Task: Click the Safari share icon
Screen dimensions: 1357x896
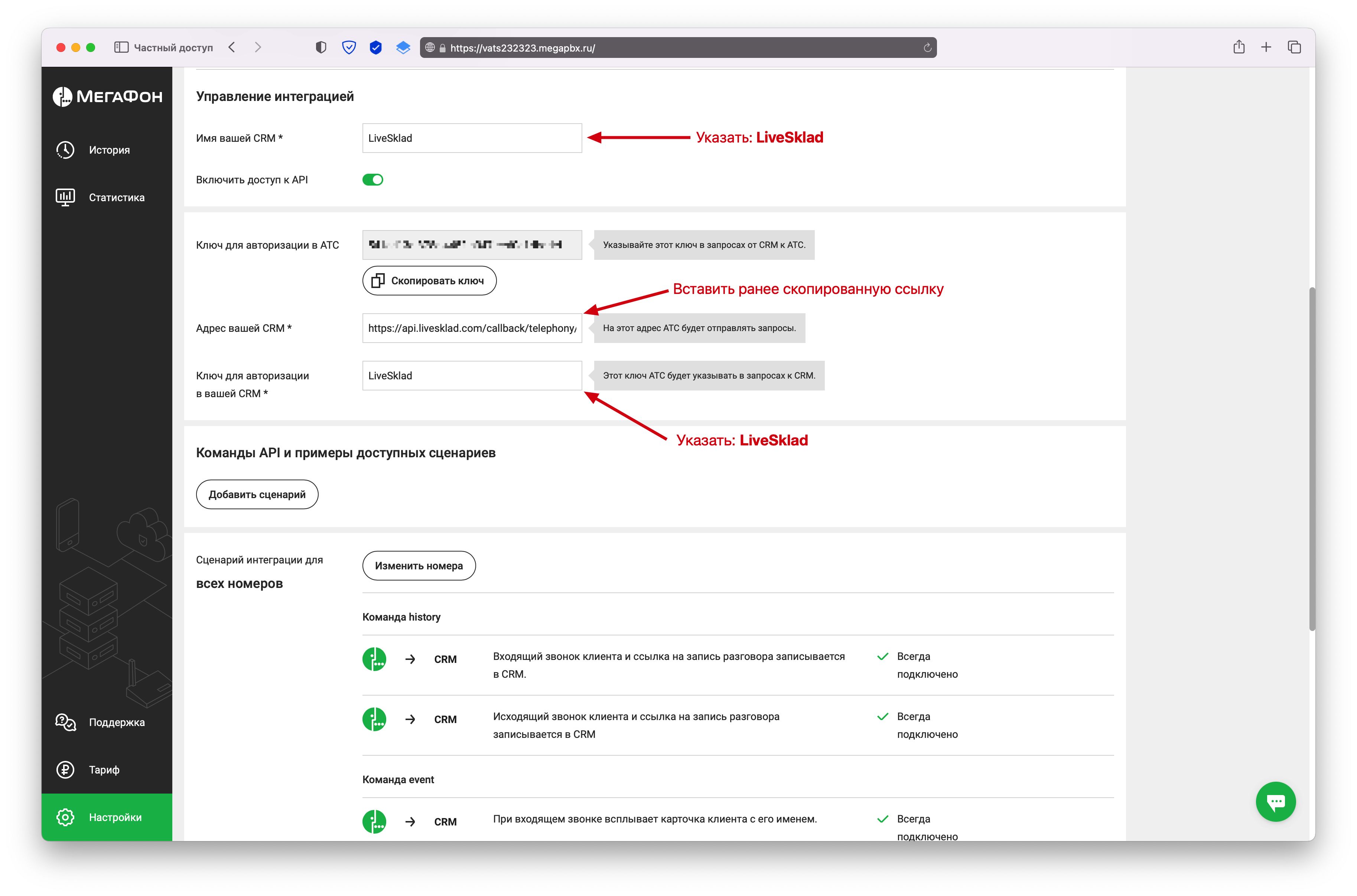Action: (1239, 47)
